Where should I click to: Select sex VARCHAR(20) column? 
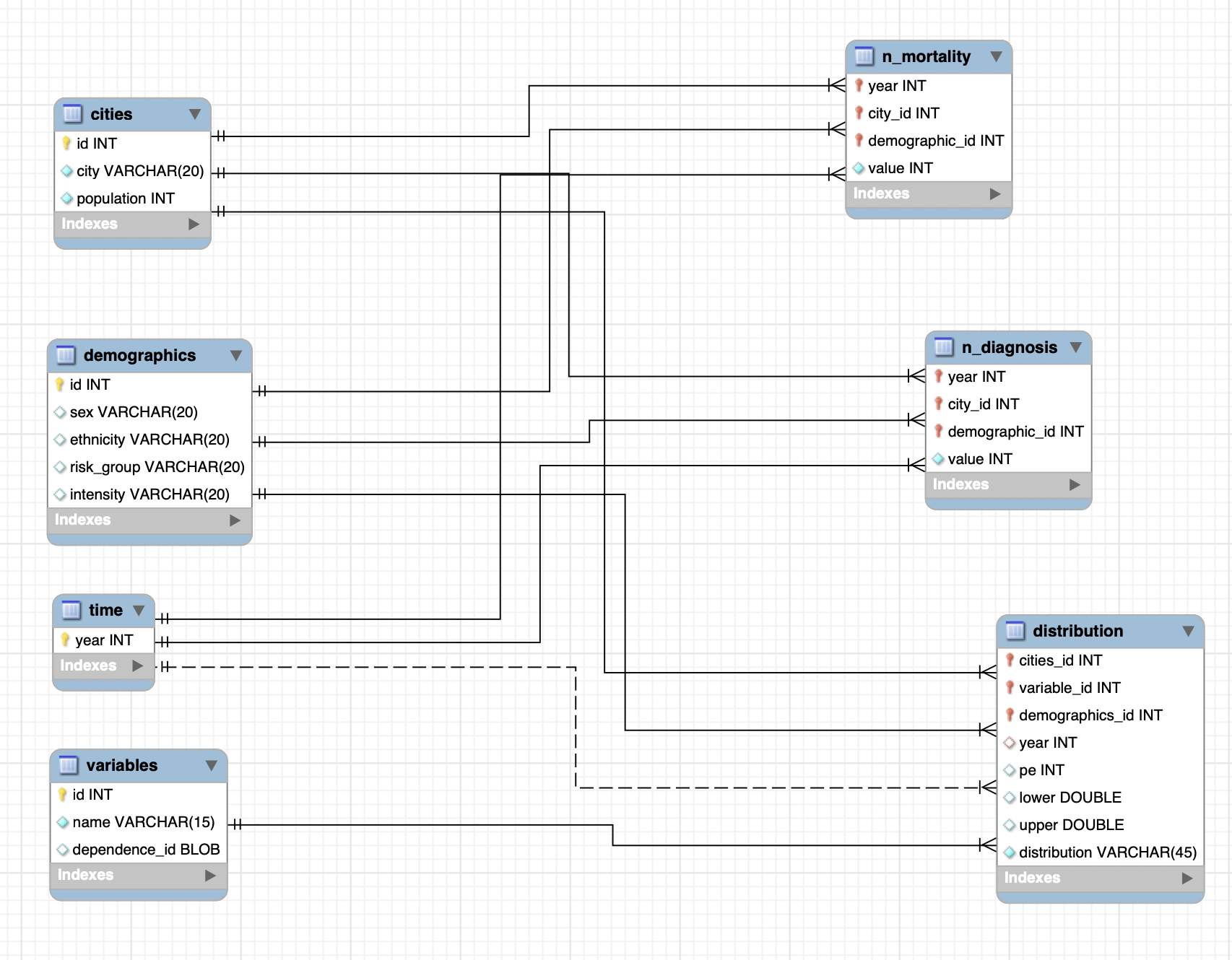pos(149,412)
